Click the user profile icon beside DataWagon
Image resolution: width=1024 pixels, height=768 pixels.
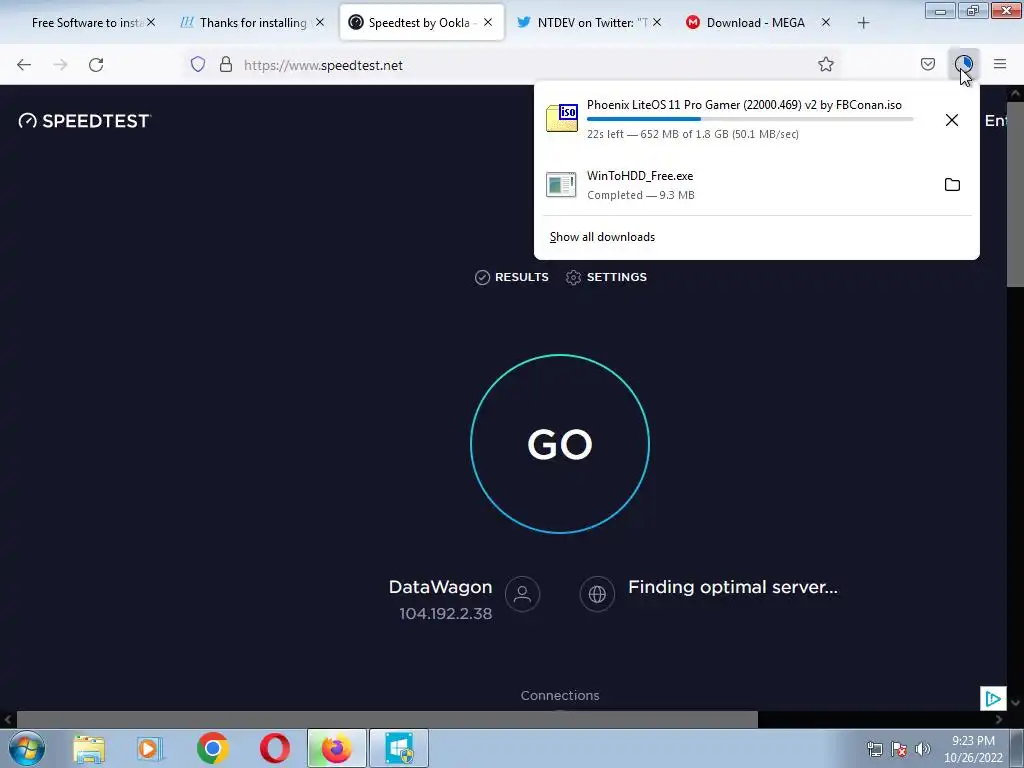click(x=522, y=594)
